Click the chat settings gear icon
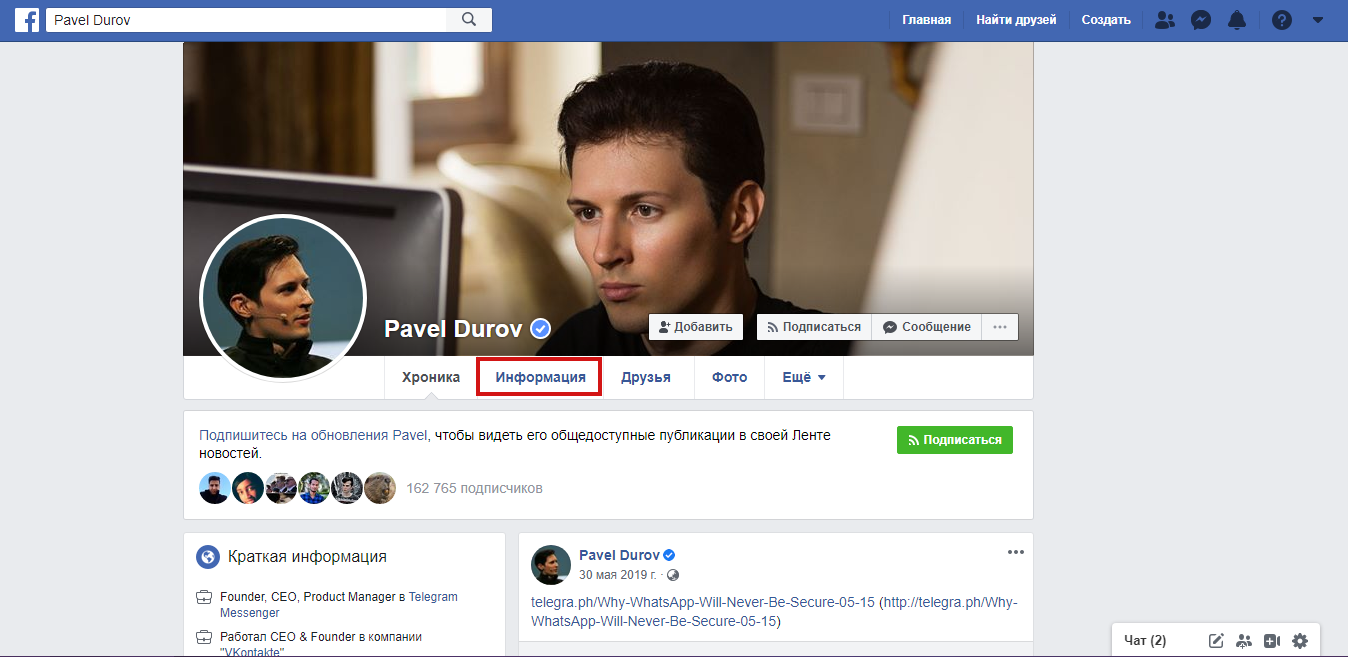Viewport: 1348px width, 657px height. coord(1300,641)
